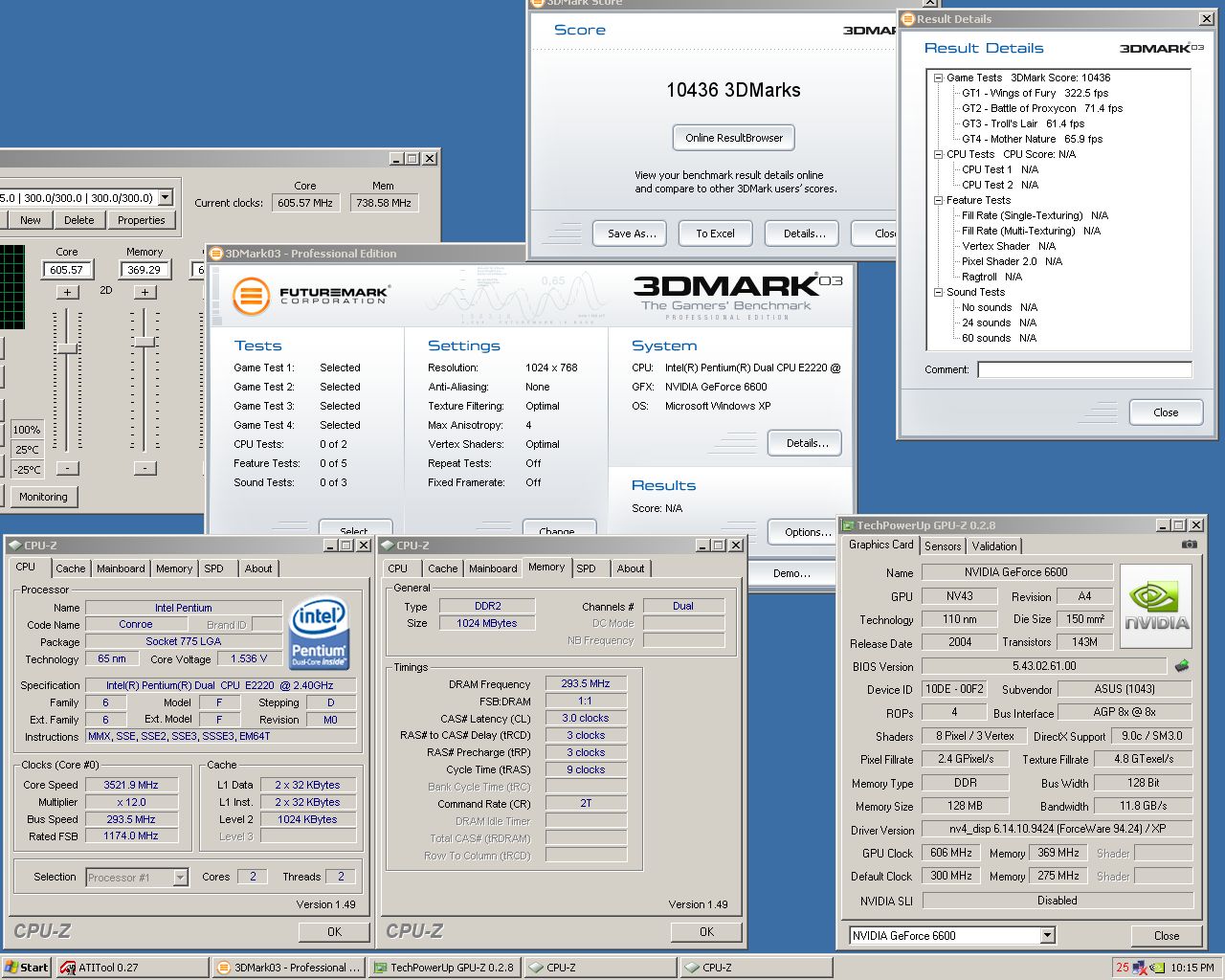Switch to 3DMark03 taskbar button
The height and width of the screenshot is (980, 1225).
[288, 968]
